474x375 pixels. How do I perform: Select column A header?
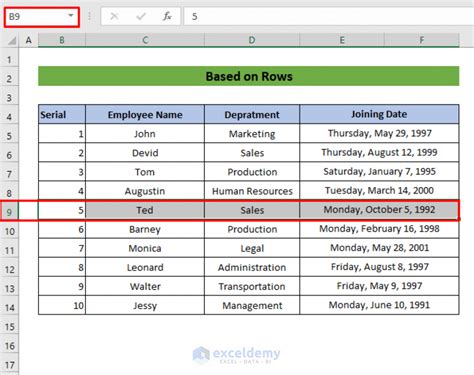[x=29, y=40]
